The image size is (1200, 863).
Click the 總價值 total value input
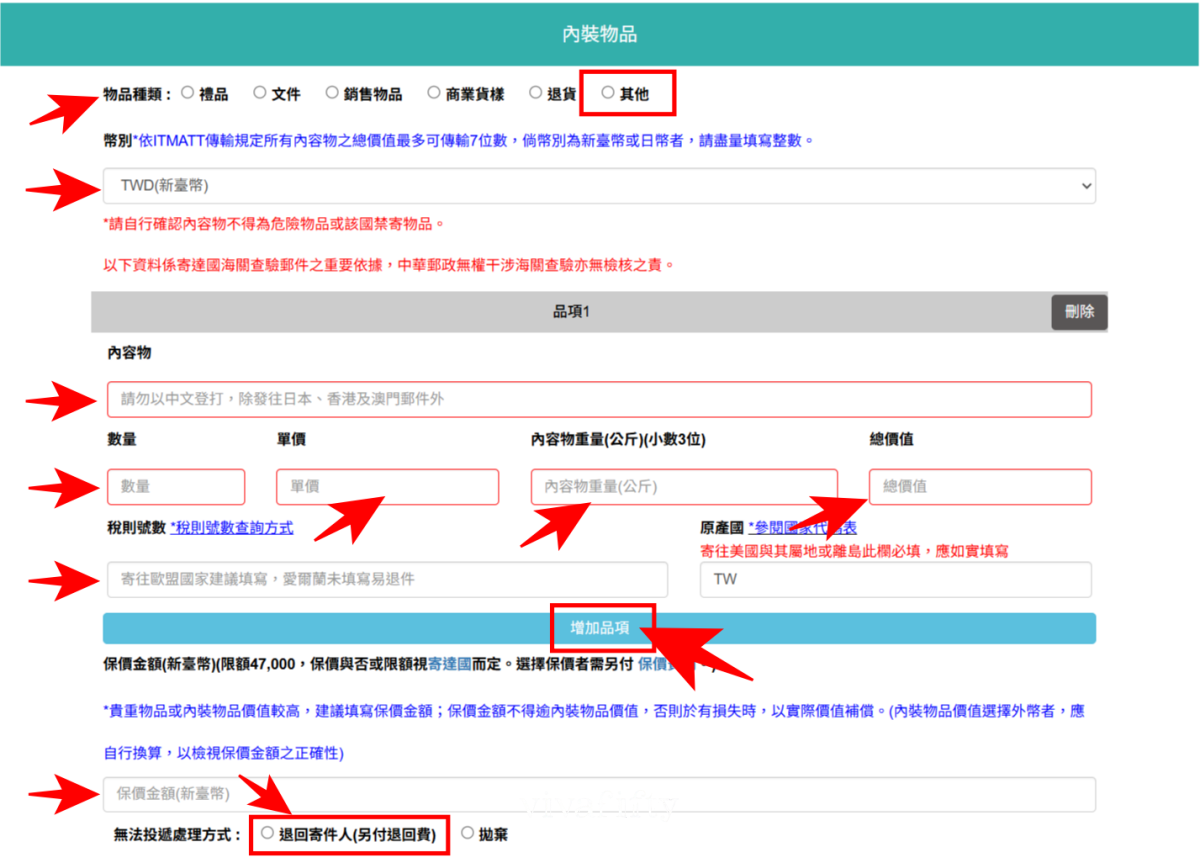(x=980, y=487)
